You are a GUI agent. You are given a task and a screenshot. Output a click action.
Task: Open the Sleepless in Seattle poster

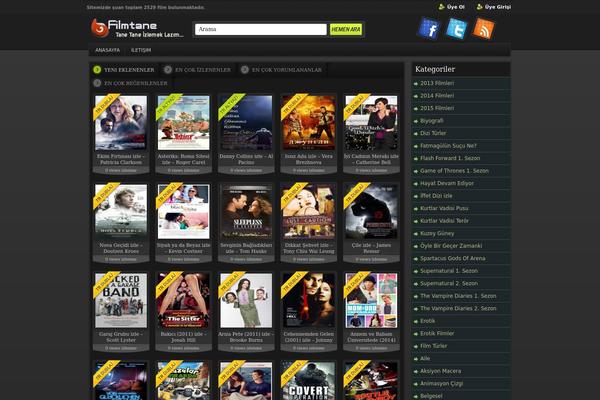(x=246, y=211)
